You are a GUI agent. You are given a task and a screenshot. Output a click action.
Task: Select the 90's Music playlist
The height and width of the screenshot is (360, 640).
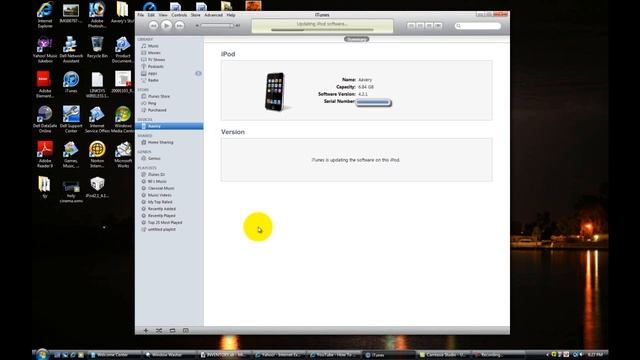(157, 181)
